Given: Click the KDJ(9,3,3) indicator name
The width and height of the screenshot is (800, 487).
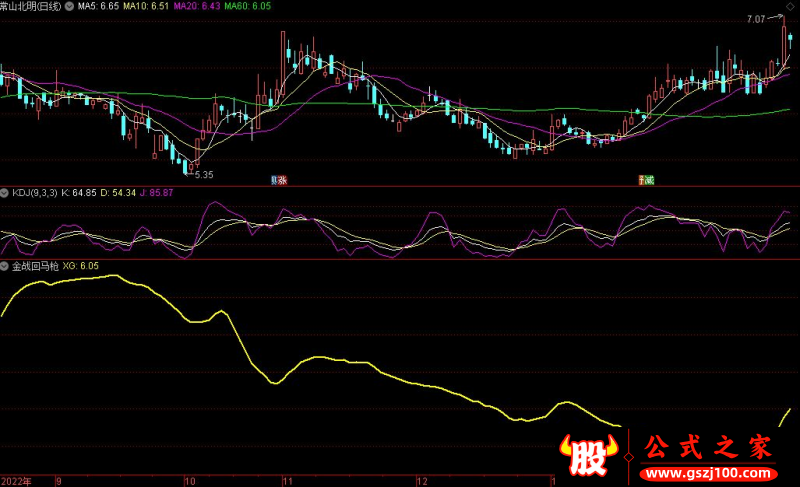Looking at the screenshot, I should (33, 192).
